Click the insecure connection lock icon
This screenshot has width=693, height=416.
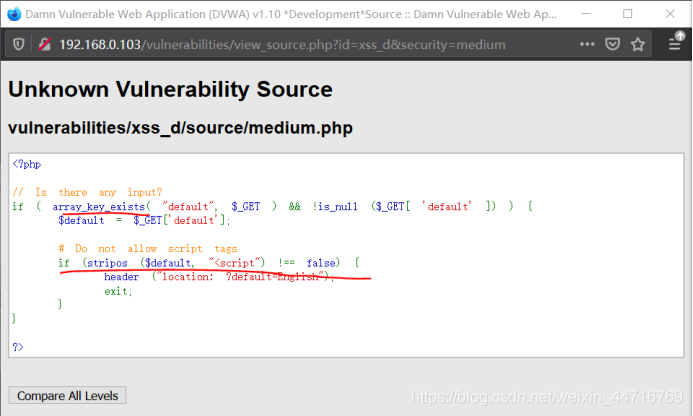[45, 44]
